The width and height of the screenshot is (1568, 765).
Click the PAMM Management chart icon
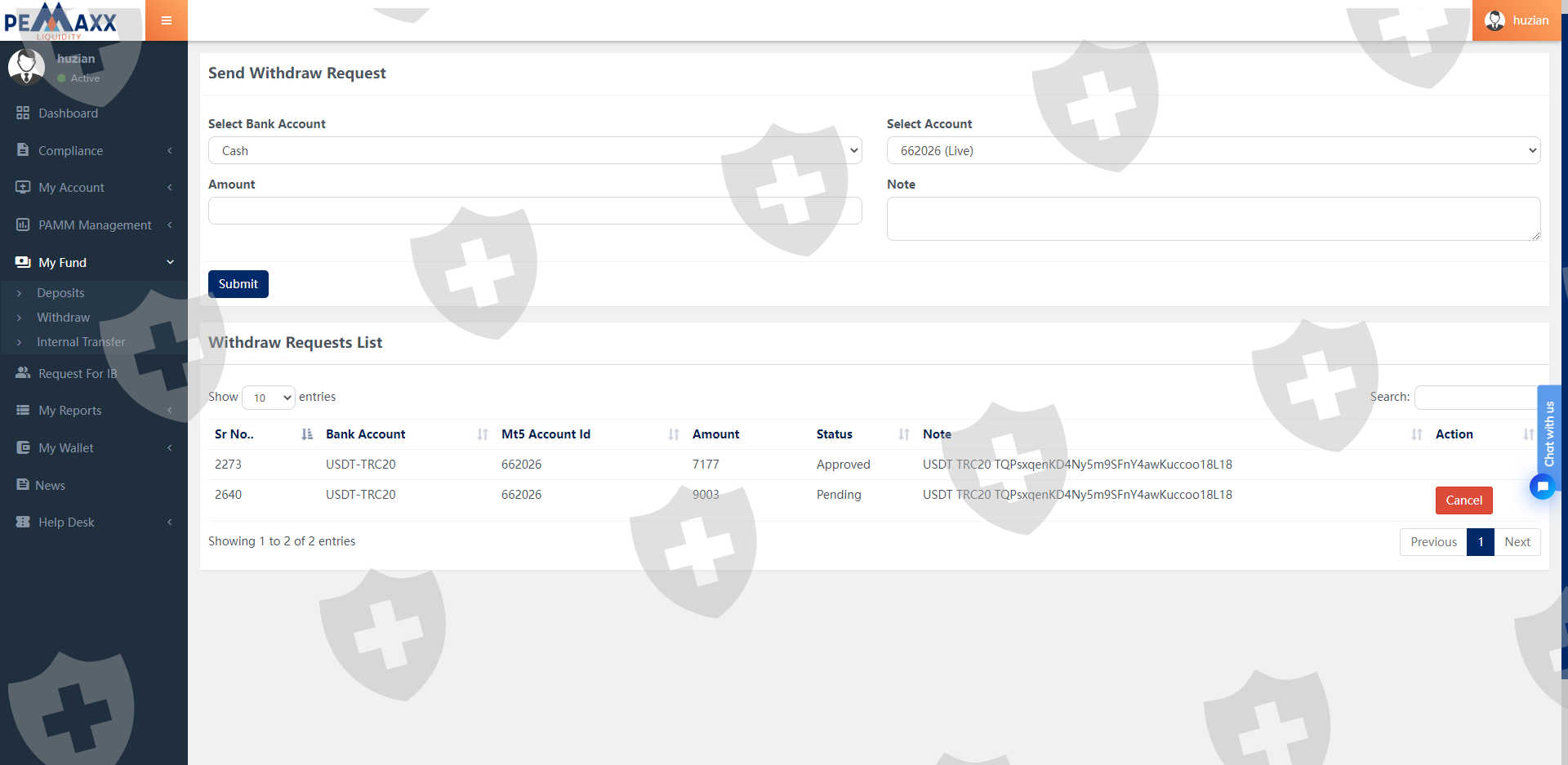[23, 225]
